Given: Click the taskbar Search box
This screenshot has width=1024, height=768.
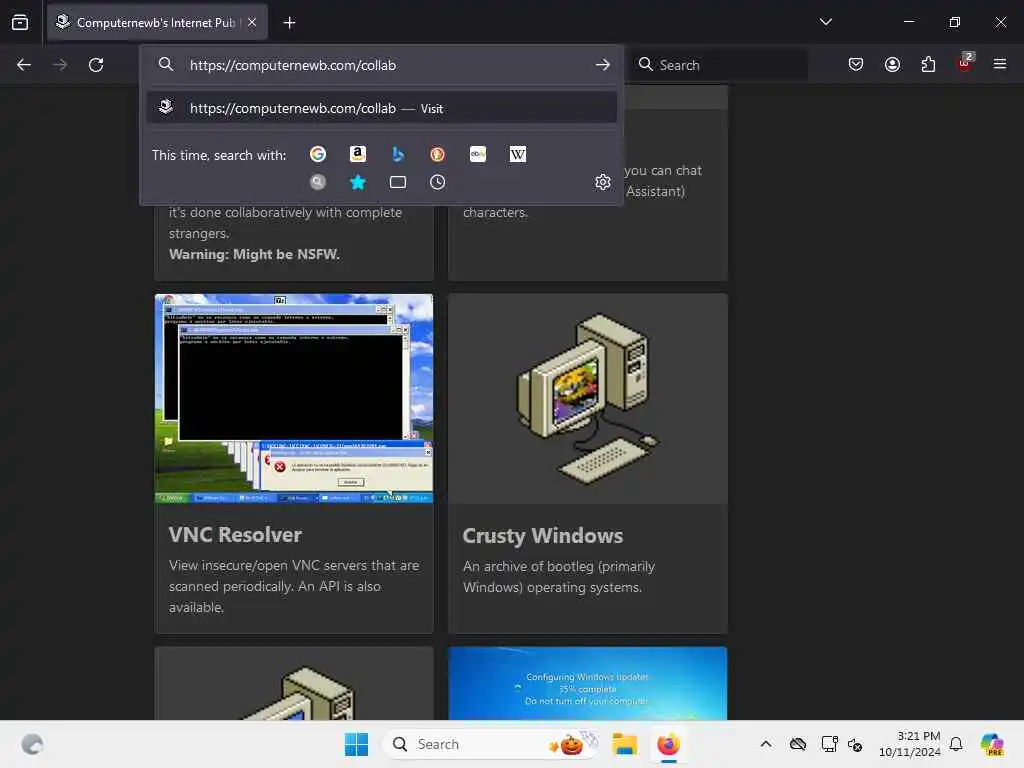Looking at the screenshot, I should coord(490,744).
